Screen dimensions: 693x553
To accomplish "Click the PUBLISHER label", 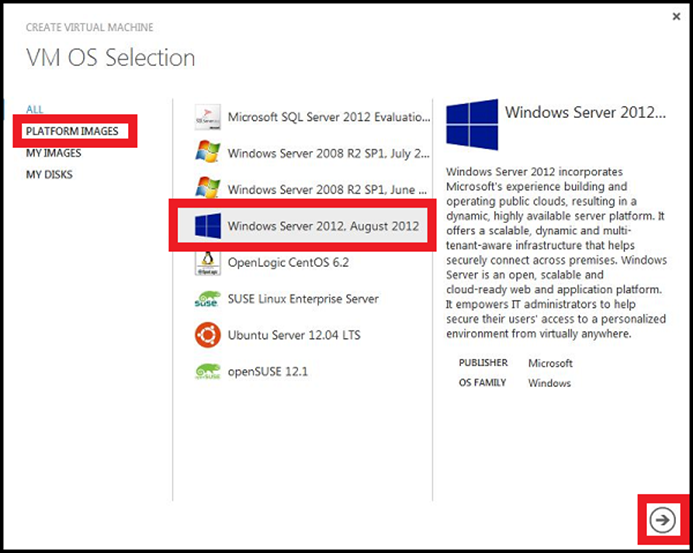I will click(x=483, y=362).
